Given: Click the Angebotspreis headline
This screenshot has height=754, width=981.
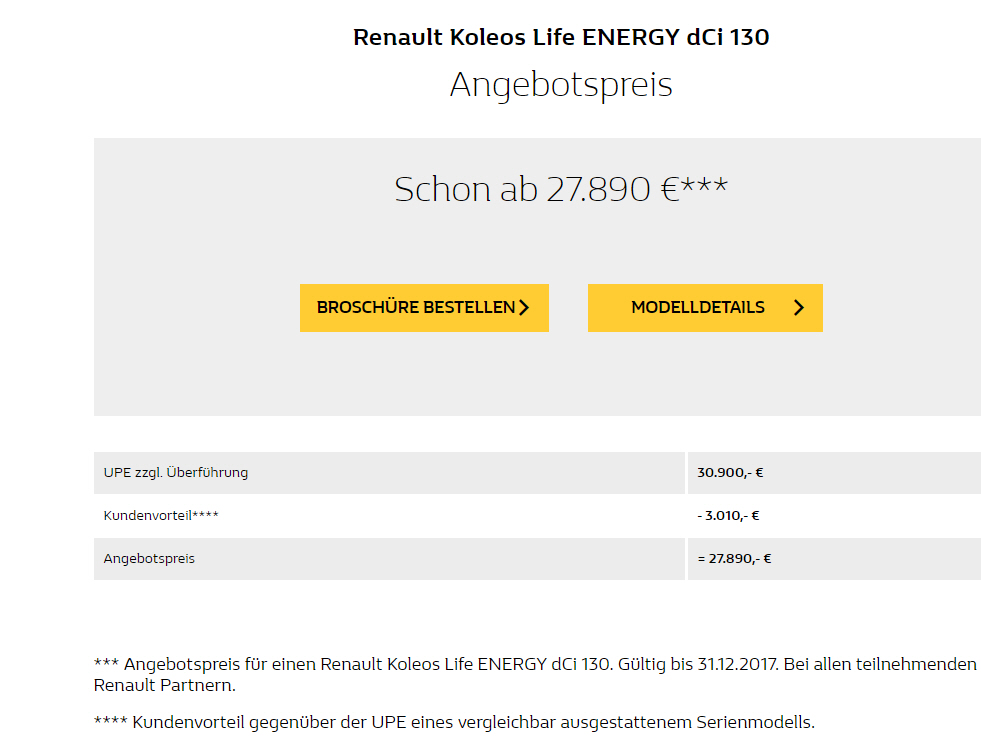Looking at the screenshot, I should click(x=561, y=85).
